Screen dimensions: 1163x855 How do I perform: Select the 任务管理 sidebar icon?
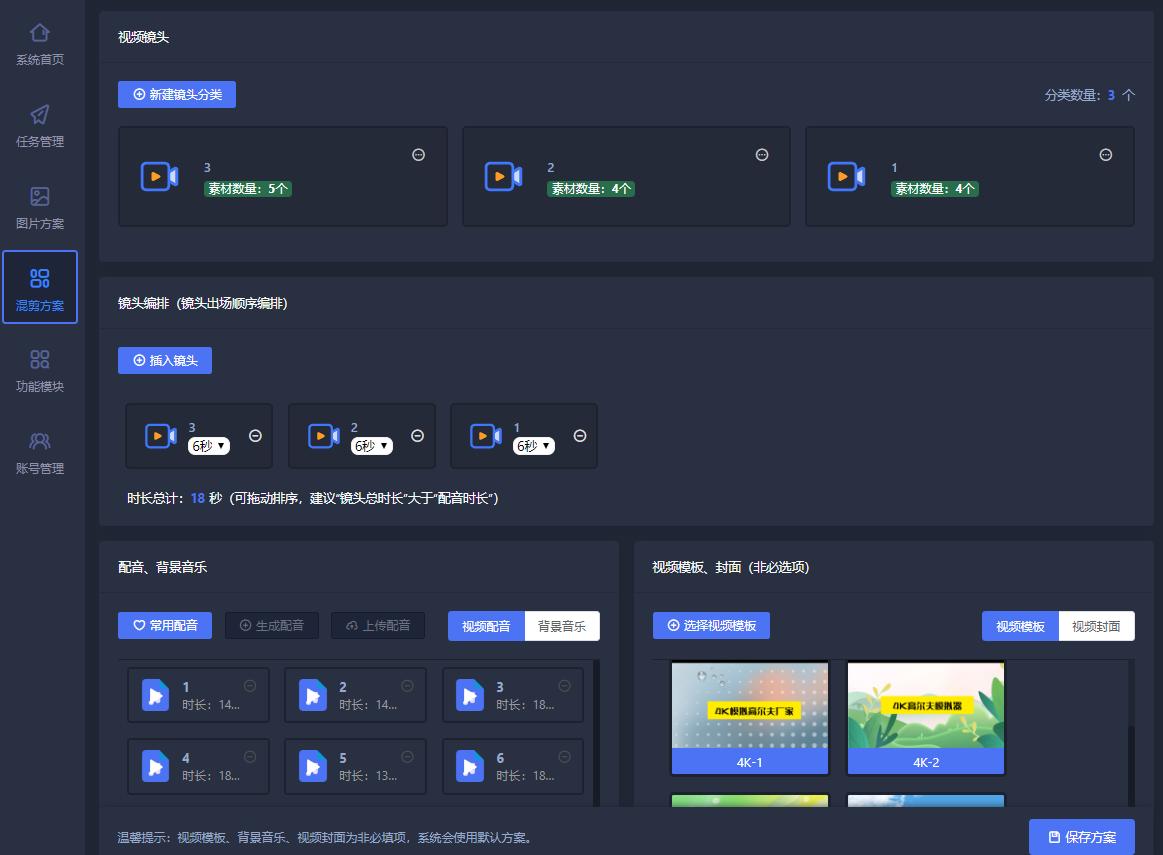(39, 120)
